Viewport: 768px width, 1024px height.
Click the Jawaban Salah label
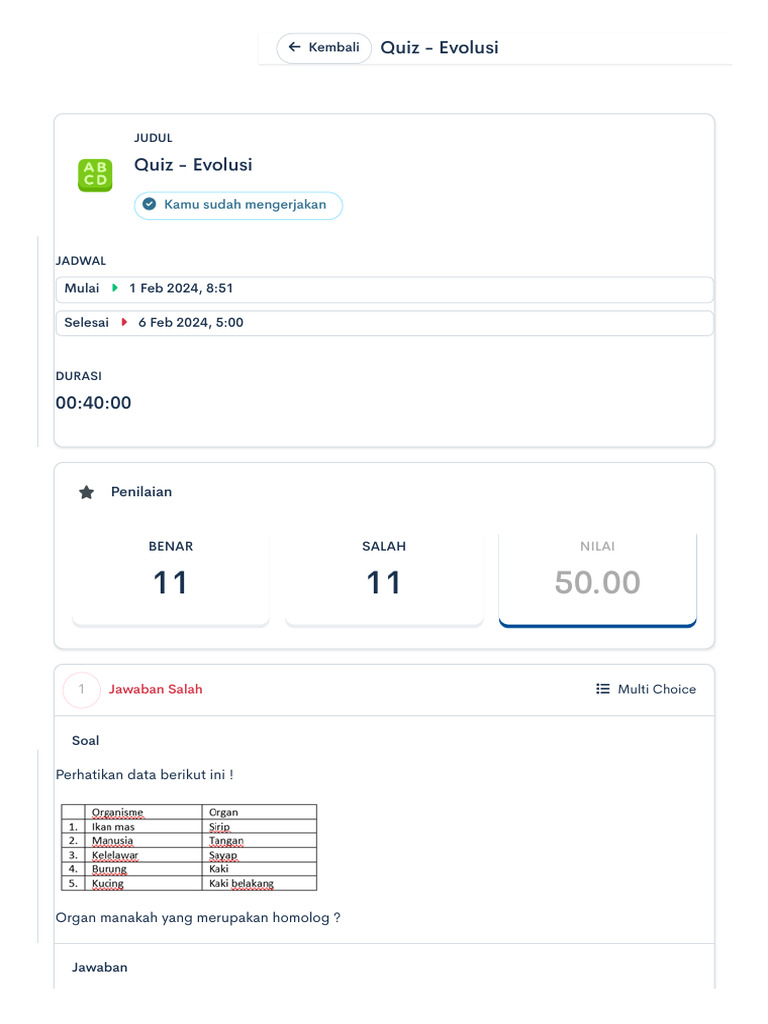click(156, 689)
